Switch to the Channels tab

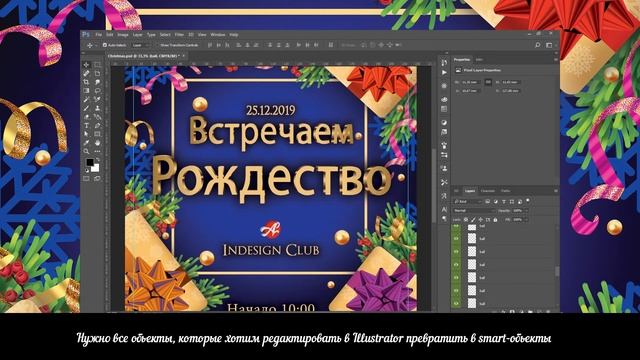[487, 191]
